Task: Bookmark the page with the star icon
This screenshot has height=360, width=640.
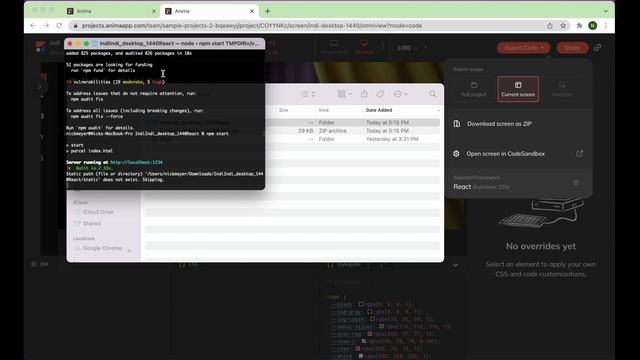Action: [563, 26]
